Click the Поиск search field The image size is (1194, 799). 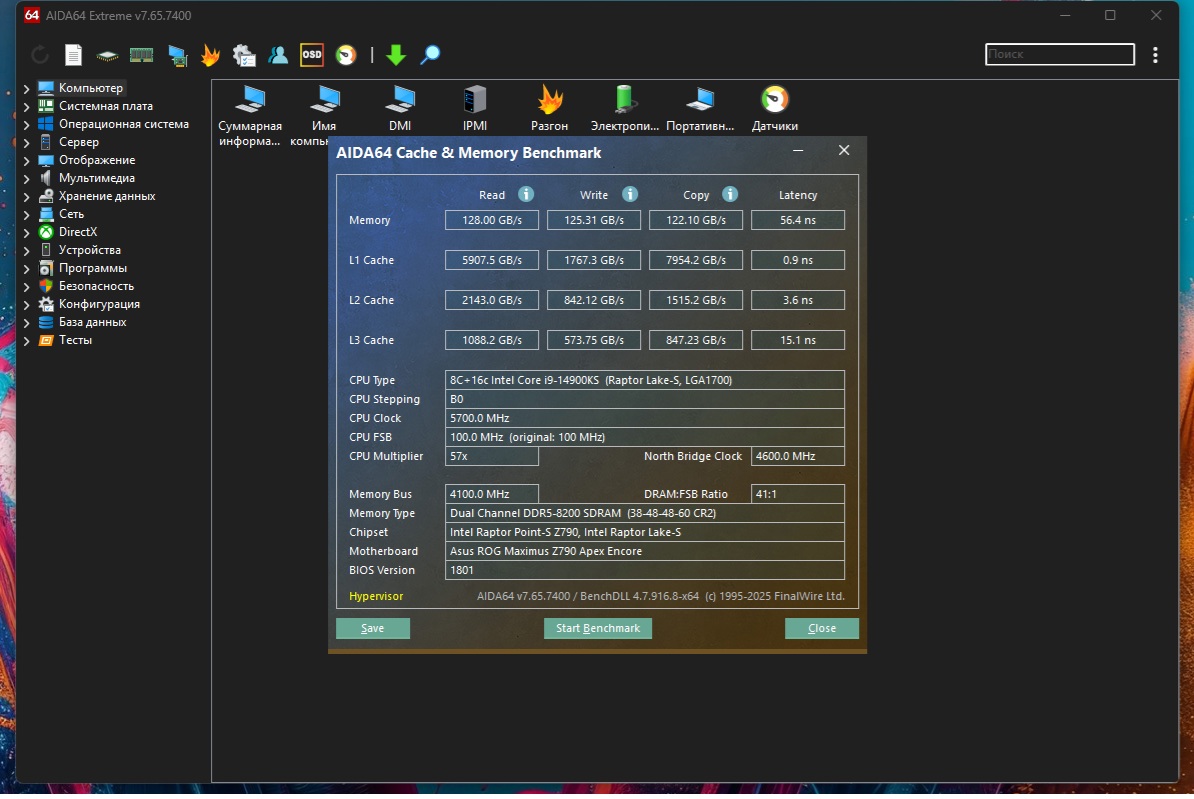coord(1059,54)
